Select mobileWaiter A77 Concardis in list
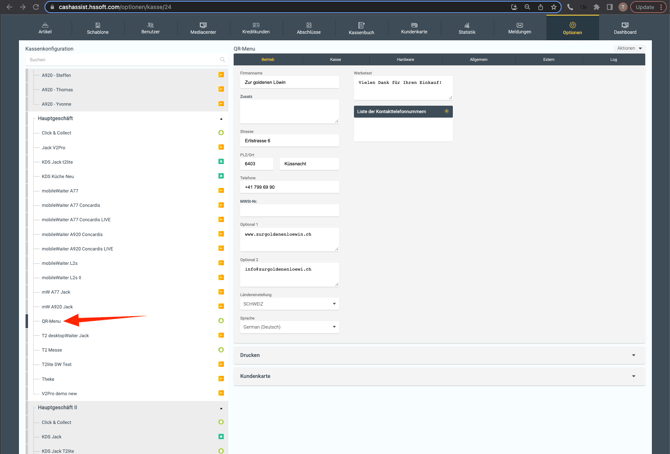Image resolution: width=670 pixels, height=454 pixels. [71, 205]
